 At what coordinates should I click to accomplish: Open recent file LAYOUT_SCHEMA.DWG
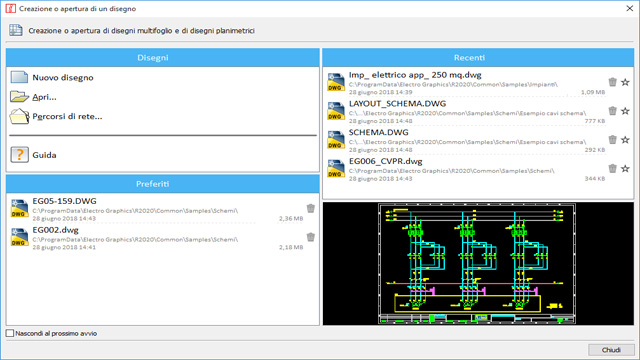pyautogui.click(x=397, y=104)
